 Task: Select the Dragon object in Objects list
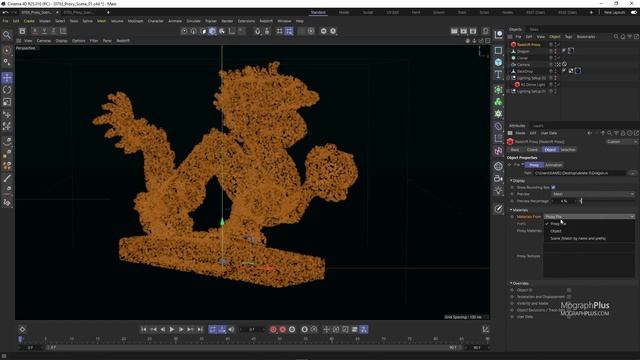pyautogui.click(x=523, y=51)
